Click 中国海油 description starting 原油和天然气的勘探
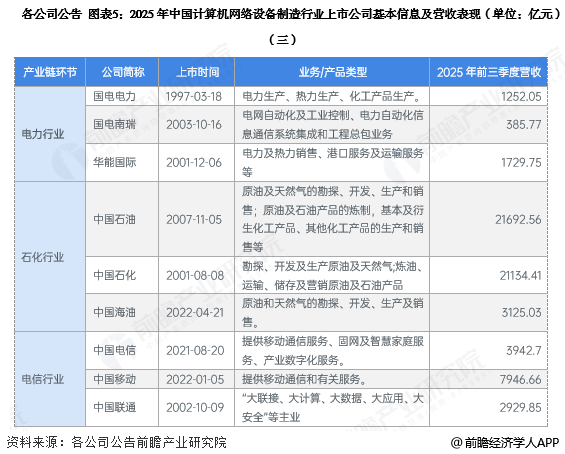Image resolution: width=565 pixels, height=454 pixels. point(333,312)
